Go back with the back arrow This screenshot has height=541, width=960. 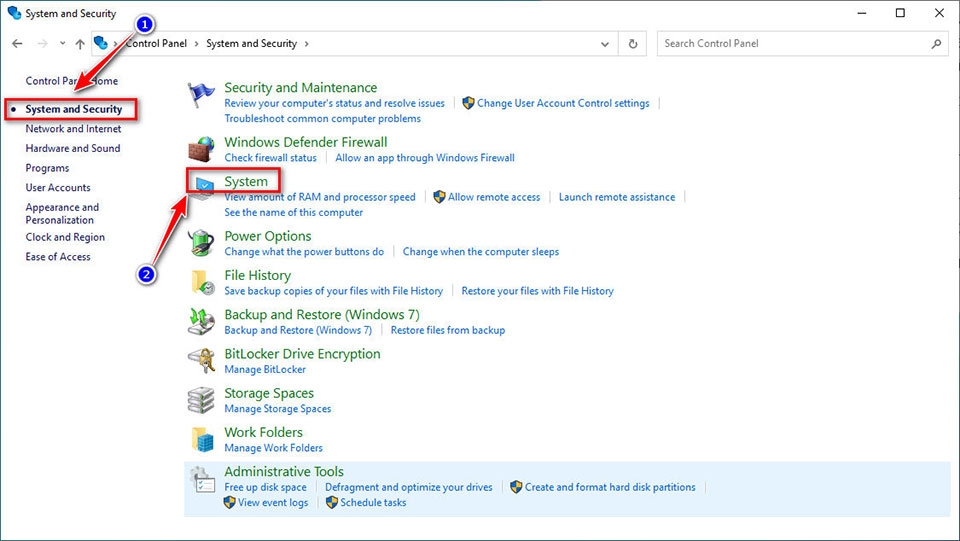tap(17, 43)
